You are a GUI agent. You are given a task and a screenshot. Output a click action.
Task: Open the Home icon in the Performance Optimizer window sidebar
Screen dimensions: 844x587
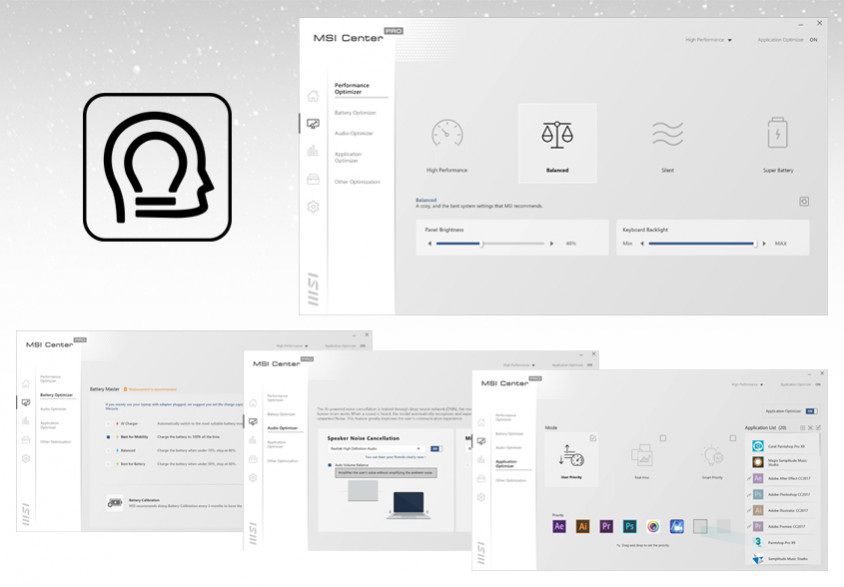point(313,96)
